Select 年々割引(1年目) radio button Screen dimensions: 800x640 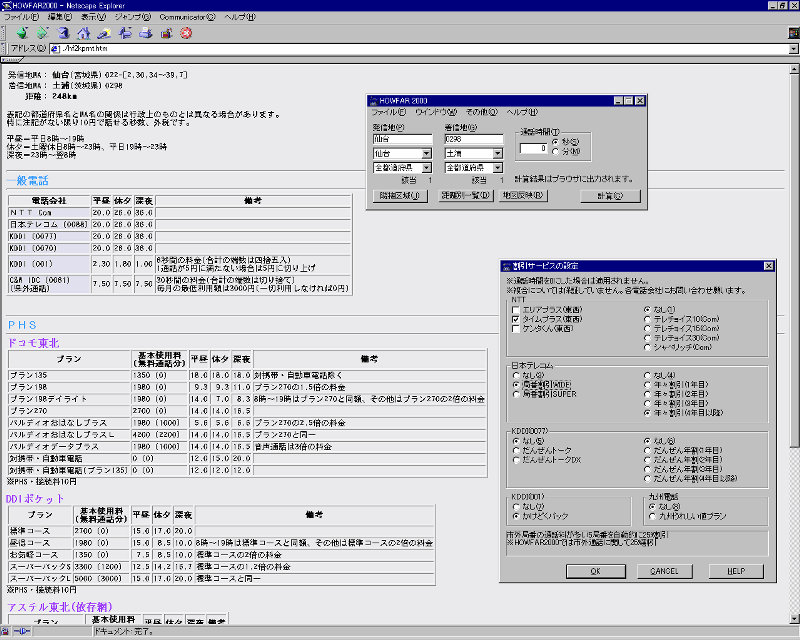pos(647,385)
